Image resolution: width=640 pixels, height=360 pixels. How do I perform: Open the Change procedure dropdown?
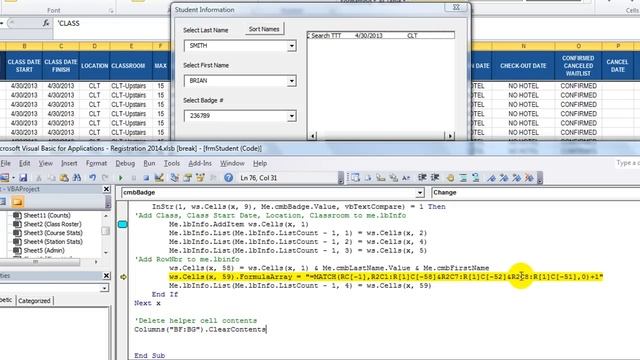tap(535, 193)
